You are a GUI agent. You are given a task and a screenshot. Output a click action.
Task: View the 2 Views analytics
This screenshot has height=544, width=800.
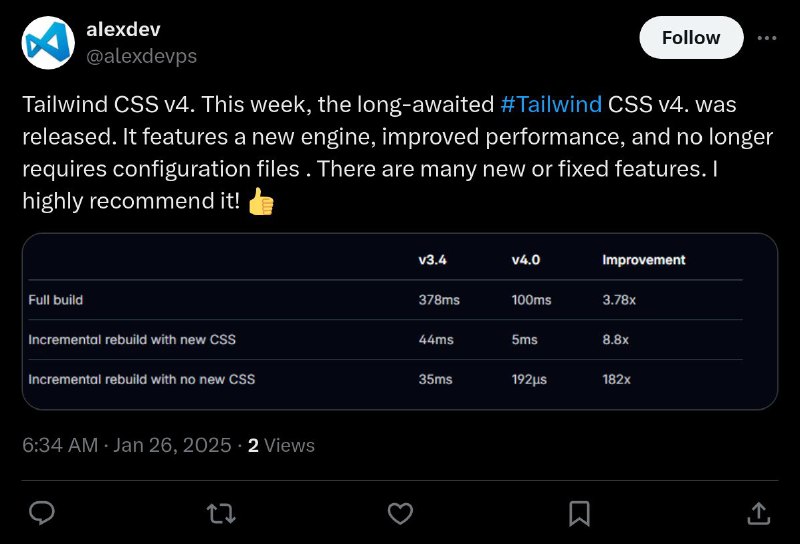[x=281, y=445]
